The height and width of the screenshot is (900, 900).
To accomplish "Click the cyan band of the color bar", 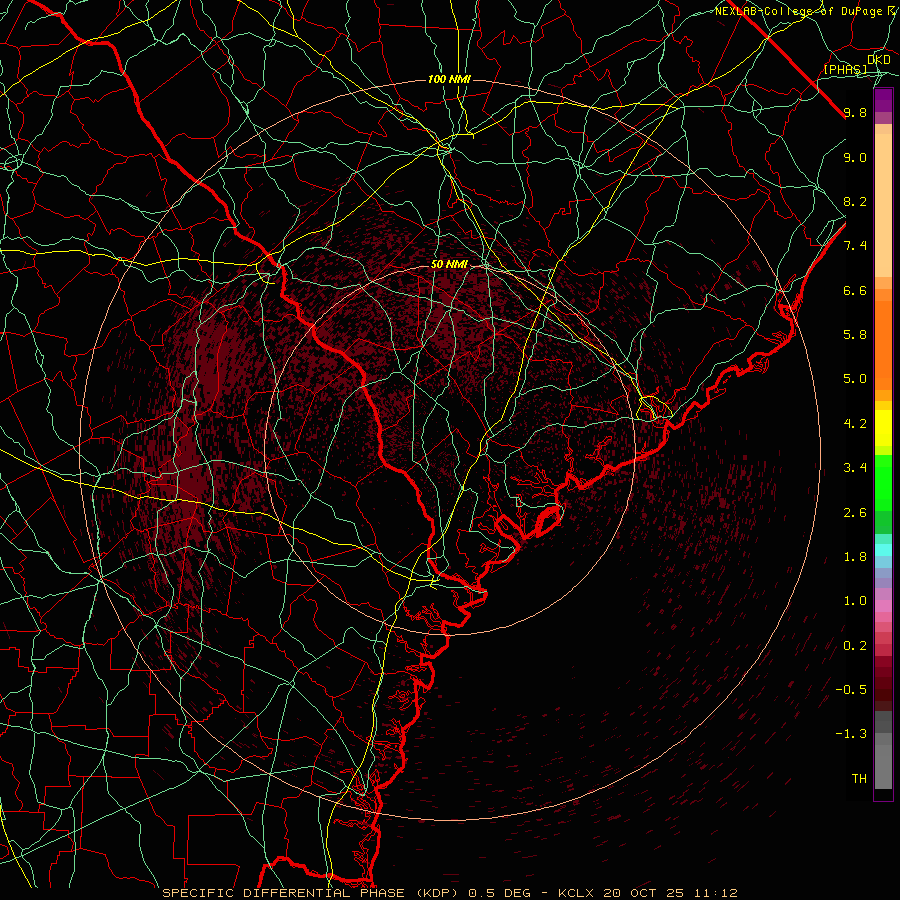I will click(883, 549).
